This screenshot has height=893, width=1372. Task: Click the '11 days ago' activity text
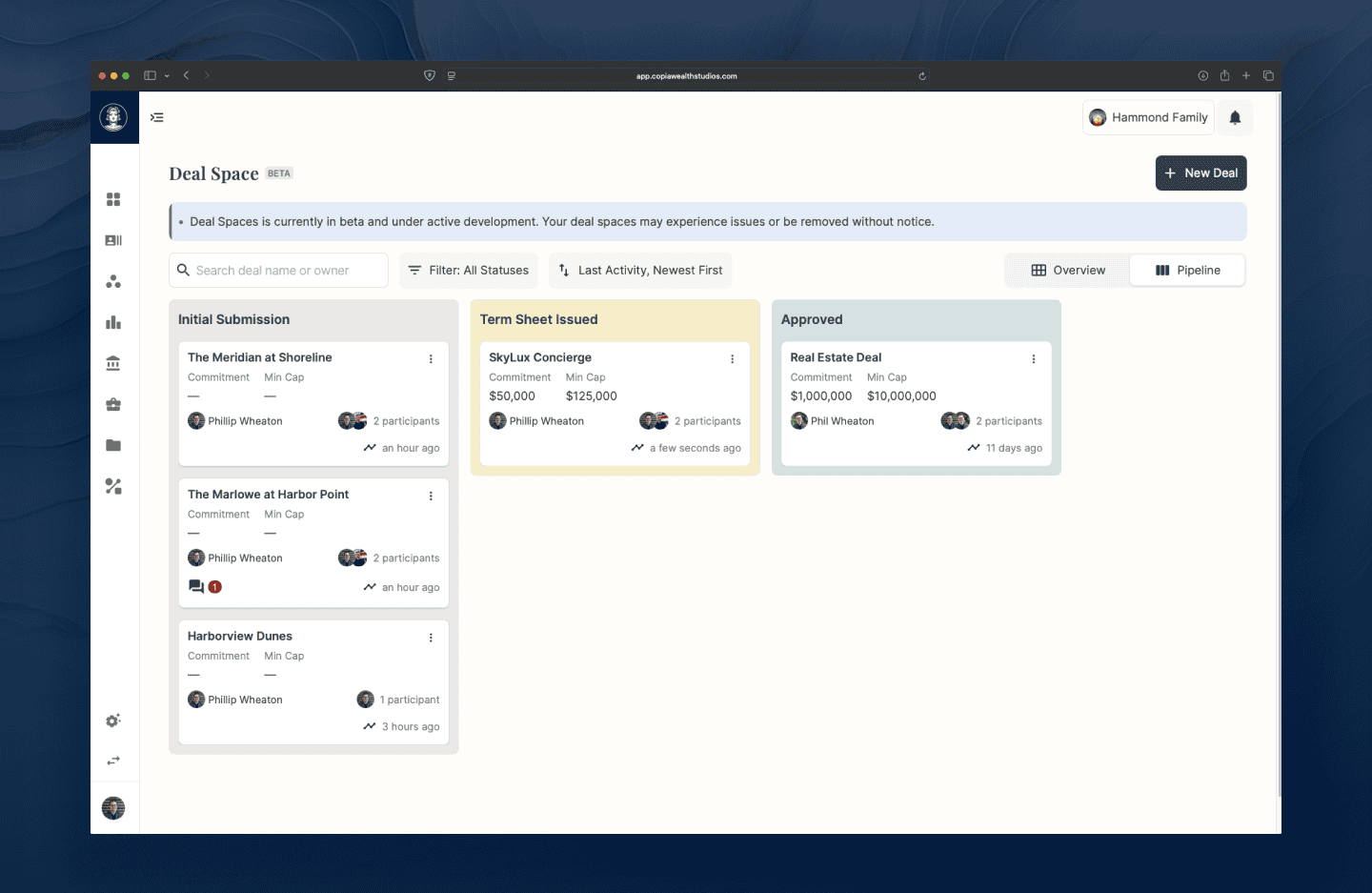pyautogui.click(x=1014, y=448)
